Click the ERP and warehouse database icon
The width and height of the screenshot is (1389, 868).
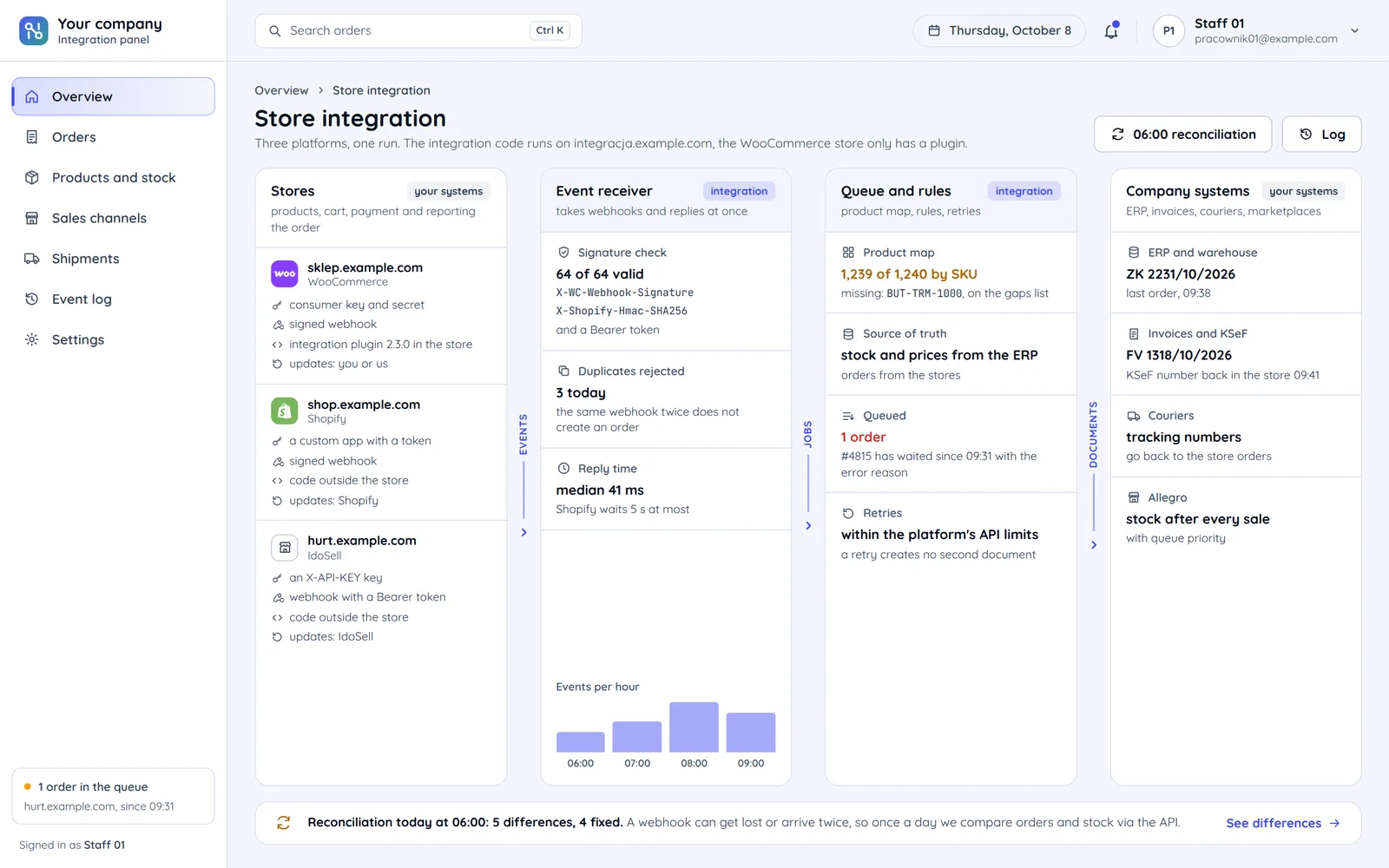pyautogui.click(x=1134, y=253)
